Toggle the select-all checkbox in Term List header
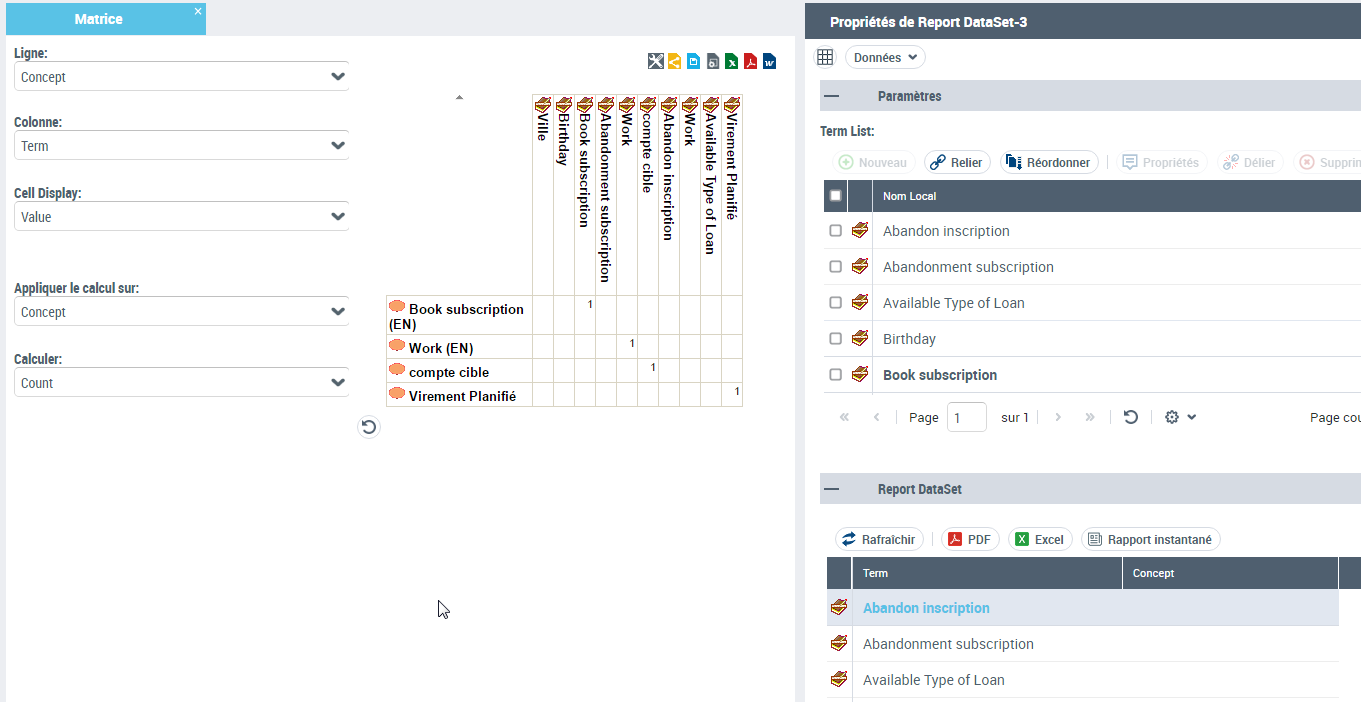Image resolution: width=1361 pixels, height=702 pixels. pos(836,196)
